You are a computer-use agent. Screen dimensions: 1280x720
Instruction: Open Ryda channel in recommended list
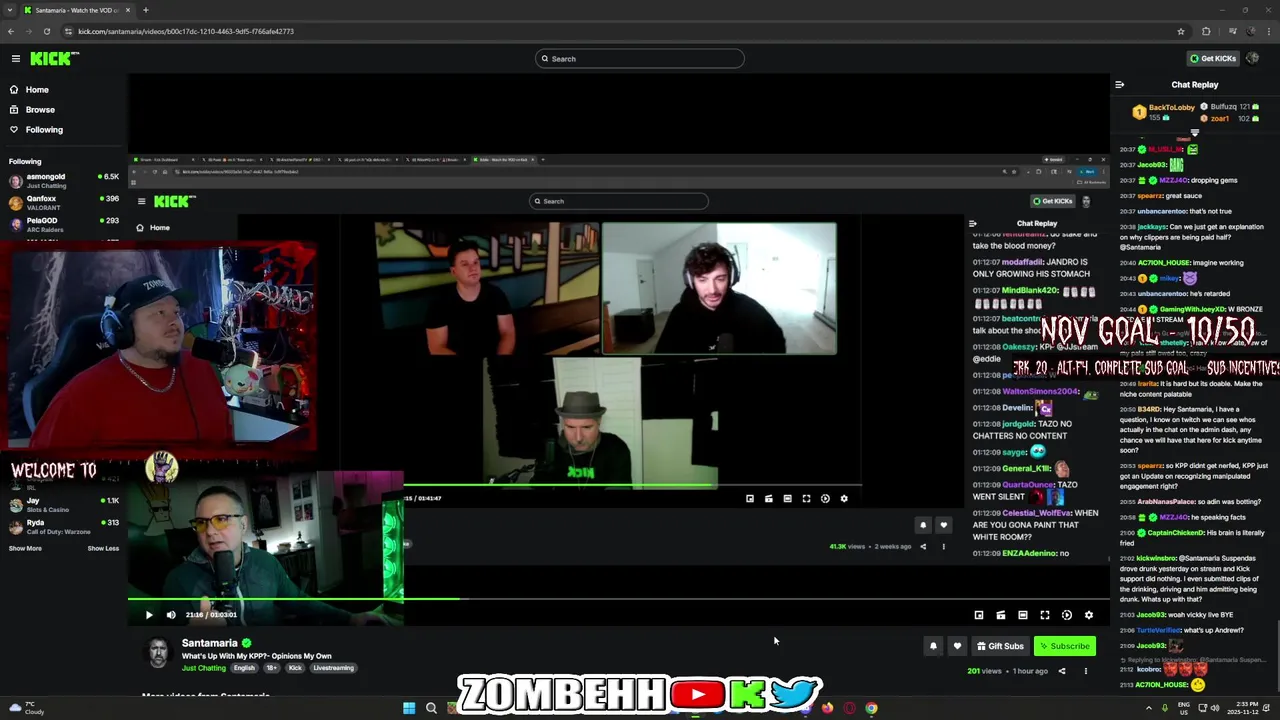pyautogui.click(x=64, y=526)
